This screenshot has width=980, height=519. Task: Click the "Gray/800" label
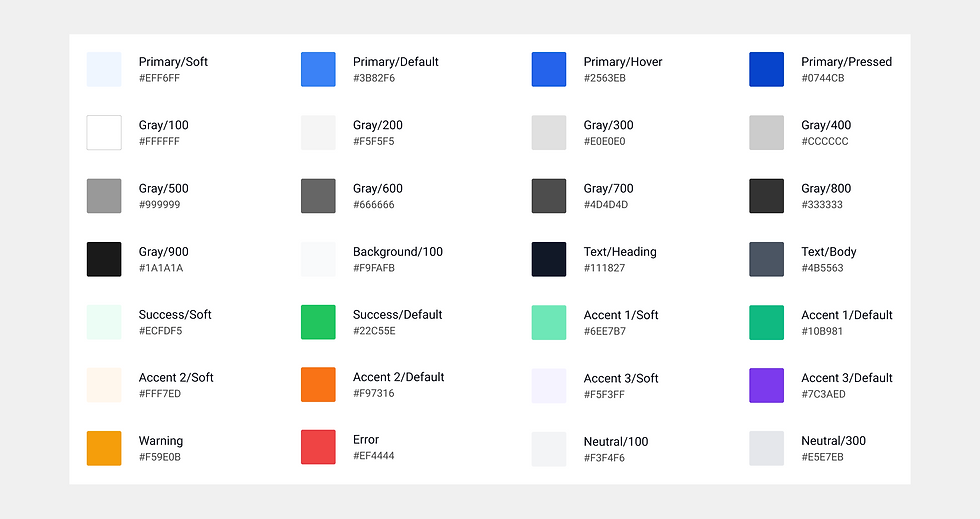(x=826, y=189)
